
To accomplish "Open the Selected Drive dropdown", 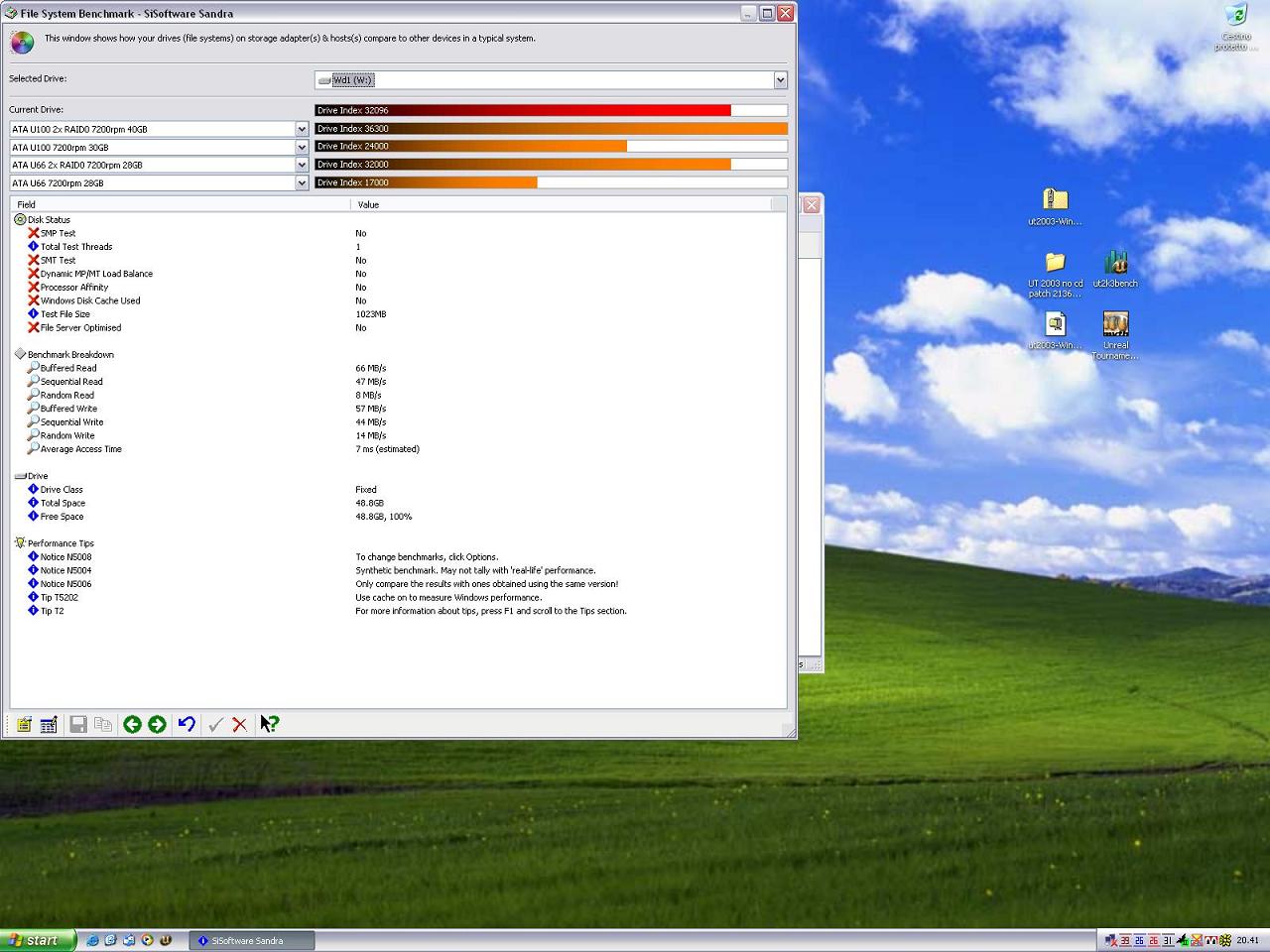I will coord(780,80).
